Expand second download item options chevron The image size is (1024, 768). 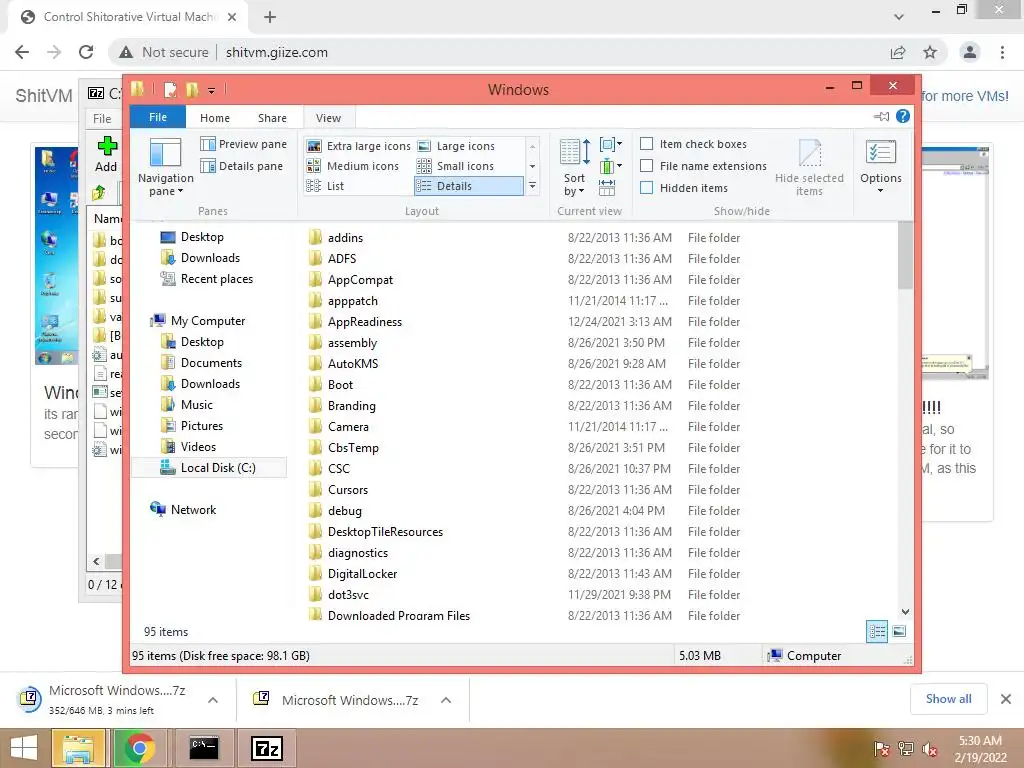pyautogui.click(x=446, y=700)
